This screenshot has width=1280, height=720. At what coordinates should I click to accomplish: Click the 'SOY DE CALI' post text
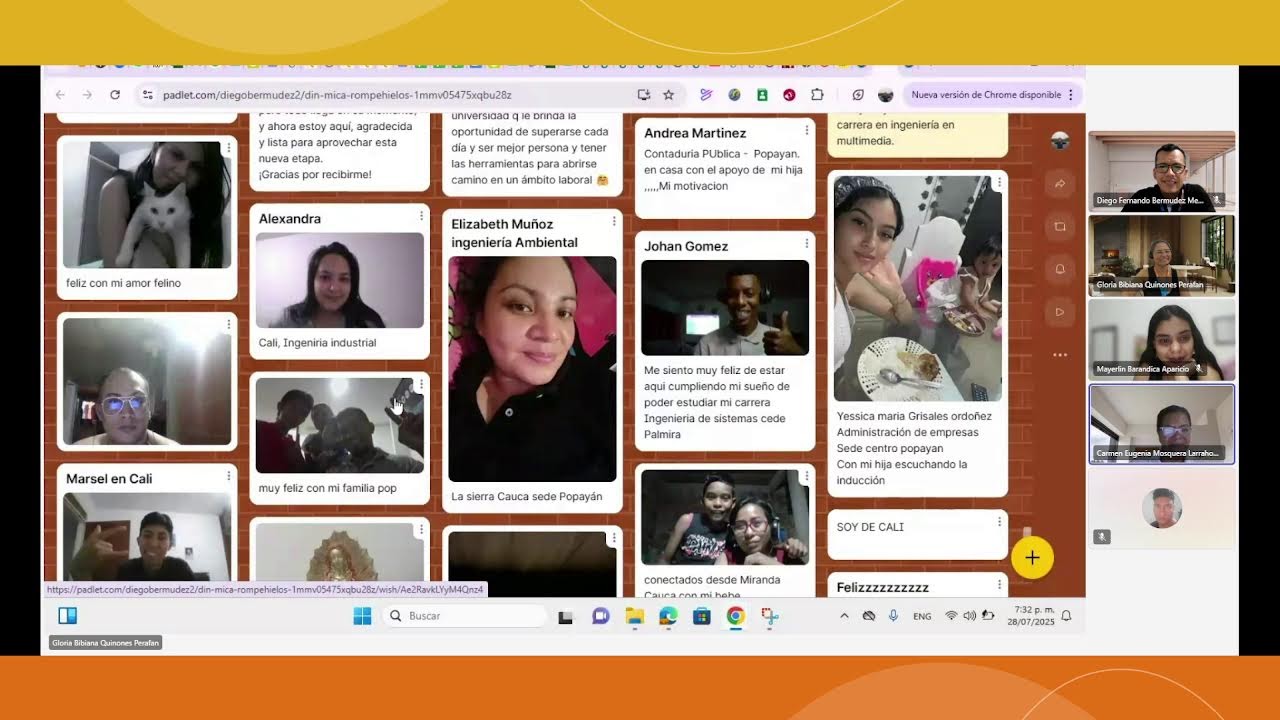(x=870, y=527)
